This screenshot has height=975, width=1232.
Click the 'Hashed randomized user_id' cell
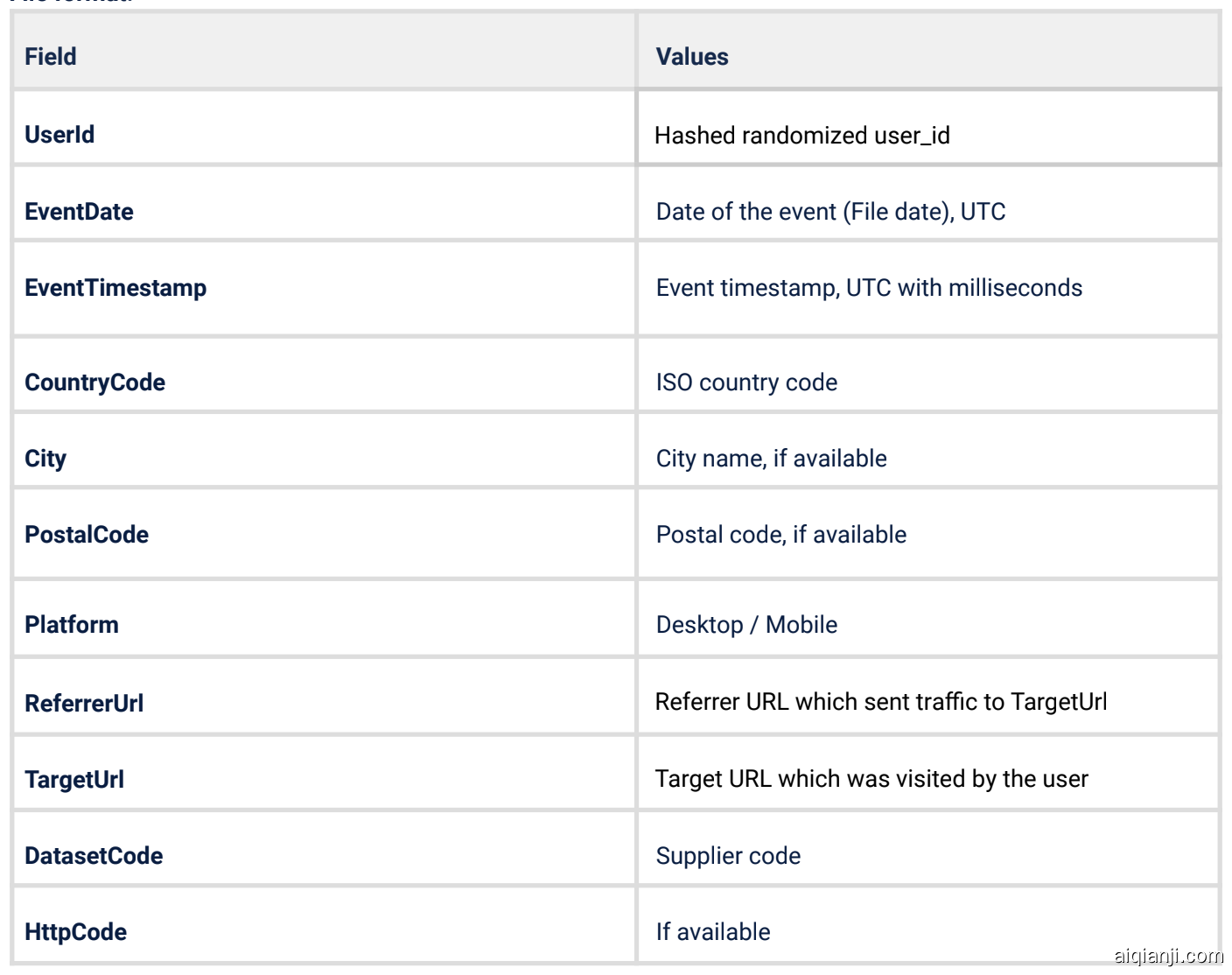pyautogui.click(x=801, y=136)
